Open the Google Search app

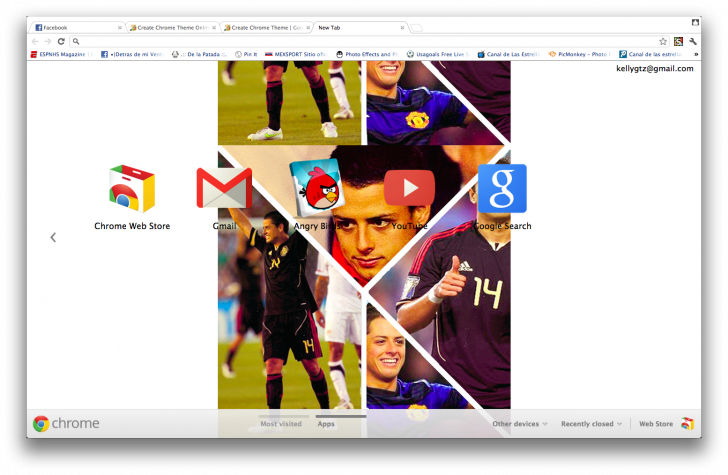pyautogui.click(x=502, y=190)
